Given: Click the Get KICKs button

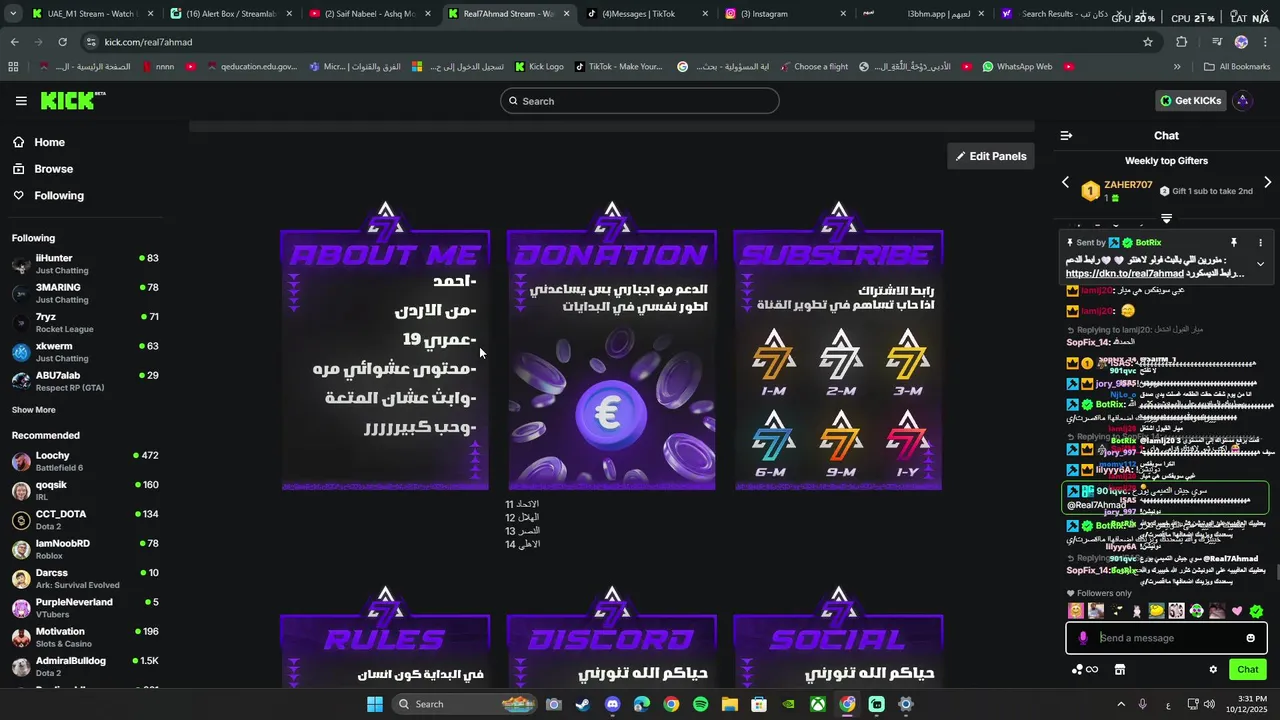Looking at the screenshot, I should [x=1190, y=101].
